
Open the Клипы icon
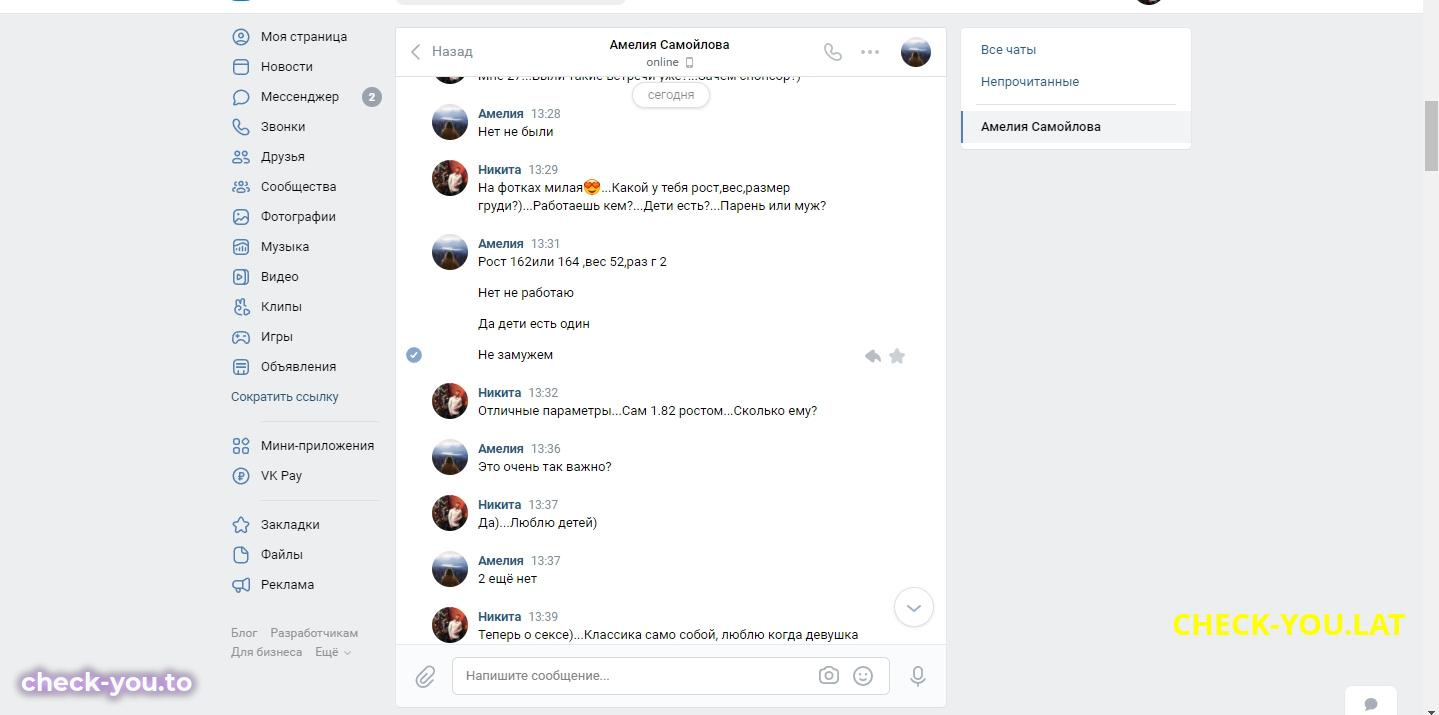240,307
